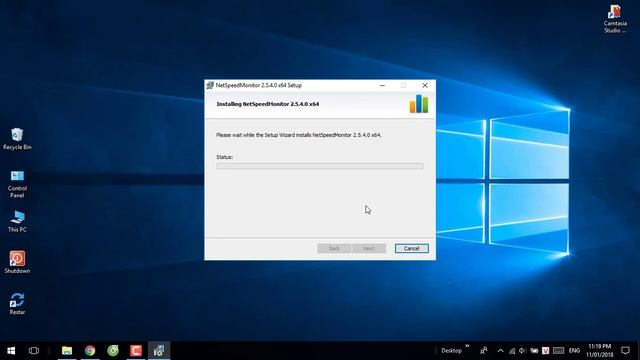
Task: Show hidden system tray icons
Action: [500, 351]
